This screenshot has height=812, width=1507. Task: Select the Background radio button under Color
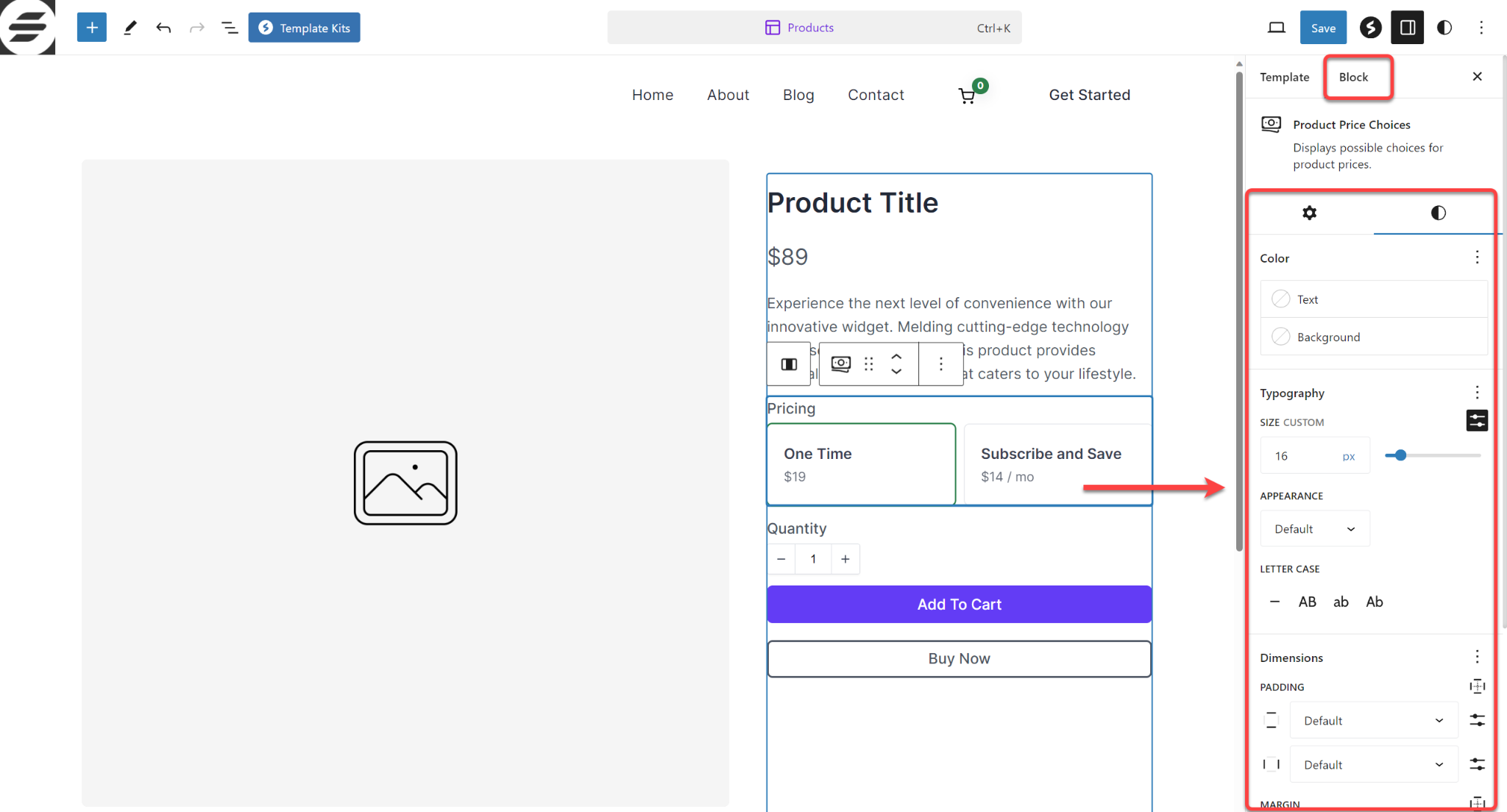click(1282, 336)
